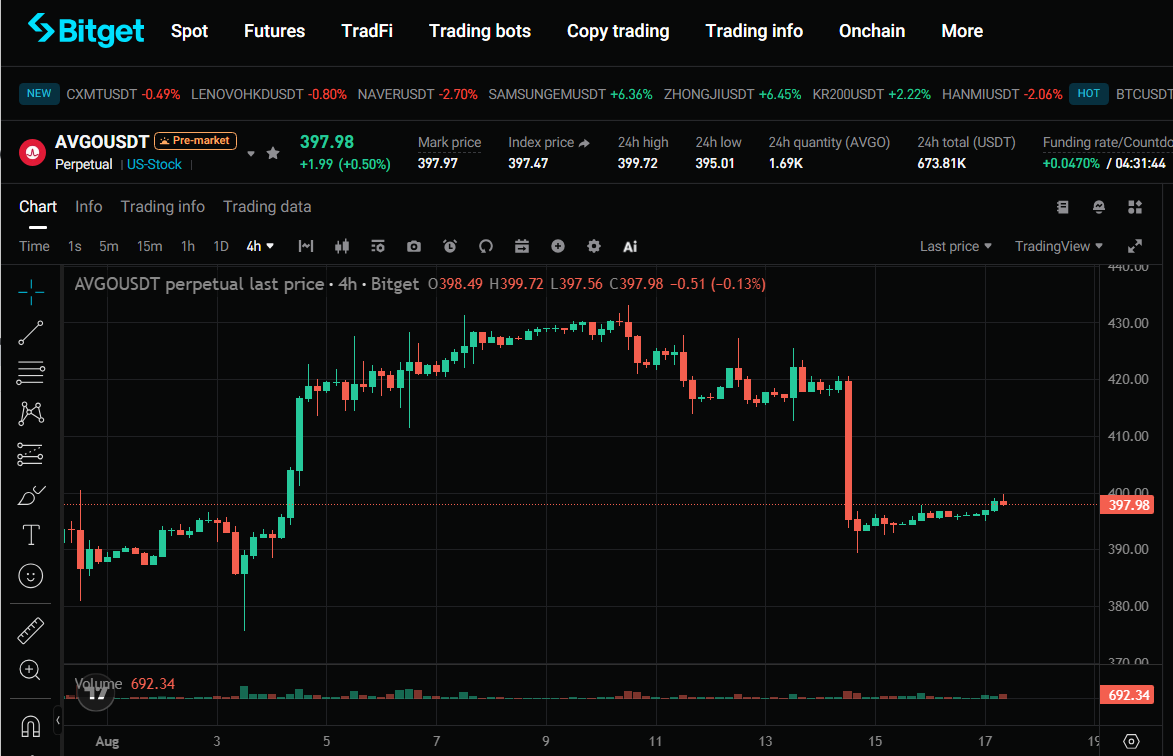This screenshot has width=1173, height=756.
Task: Select the ruler measure tool
Action: point(31,630)
